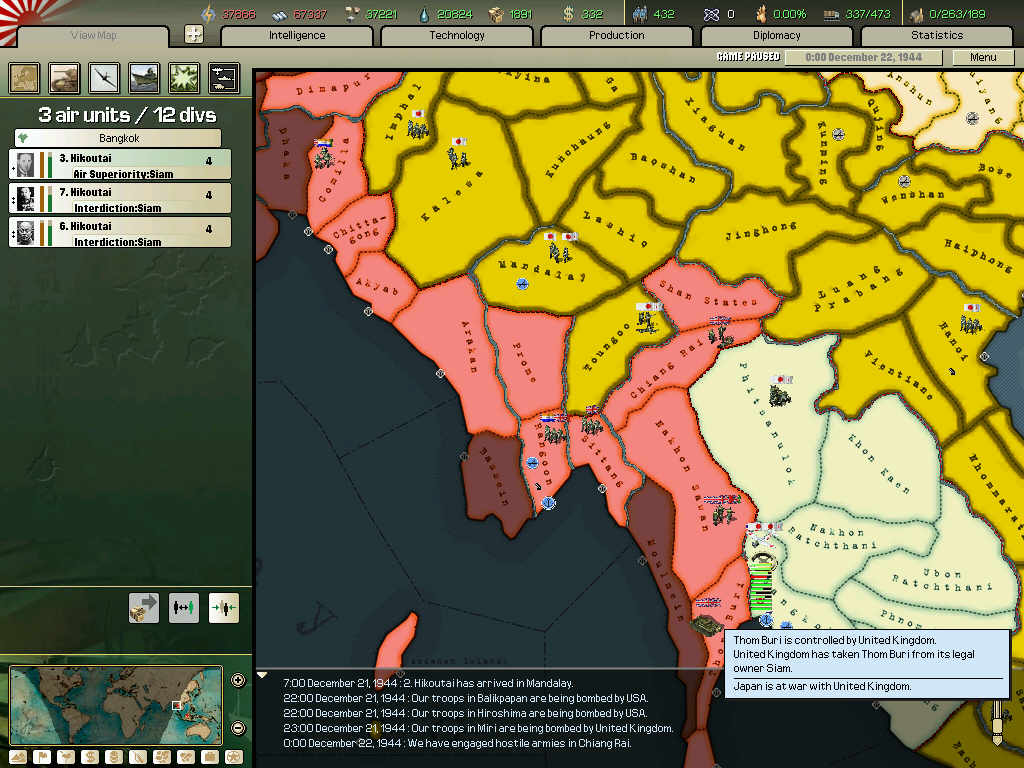Open the Bangkok location header
The height and width of the screenshot is (768, 1024).
coord(118,138)
